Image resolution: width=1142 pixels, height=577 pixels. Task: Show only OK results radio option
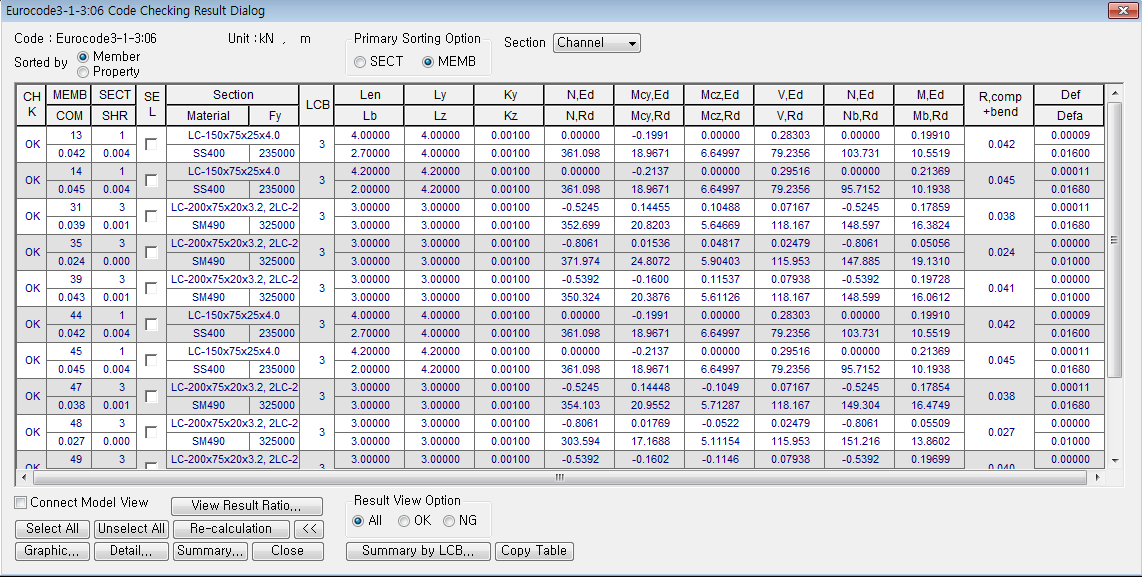point(404,521)
